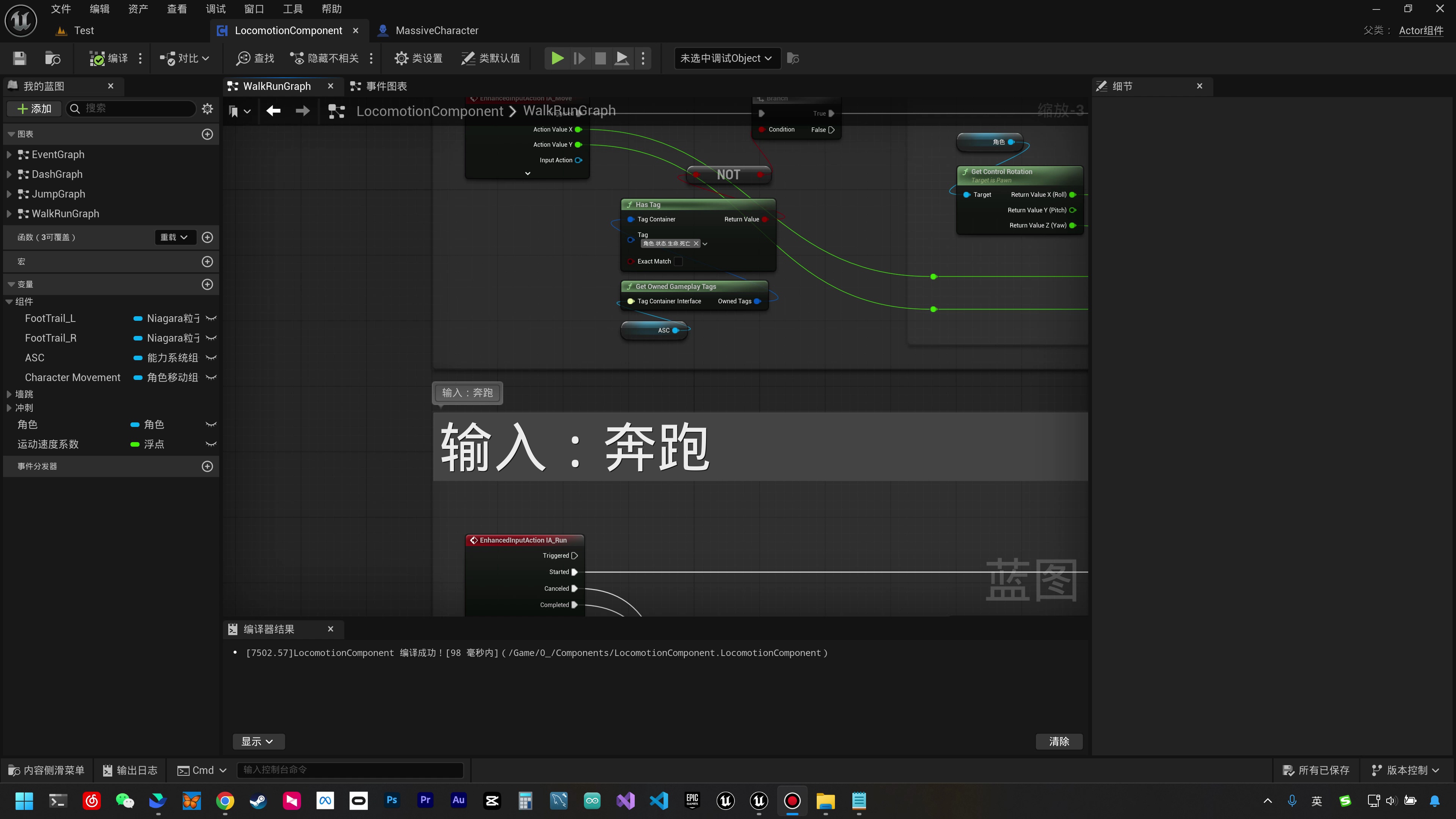
Task: Open 输出日志 output log
Action: pos(130,770)
